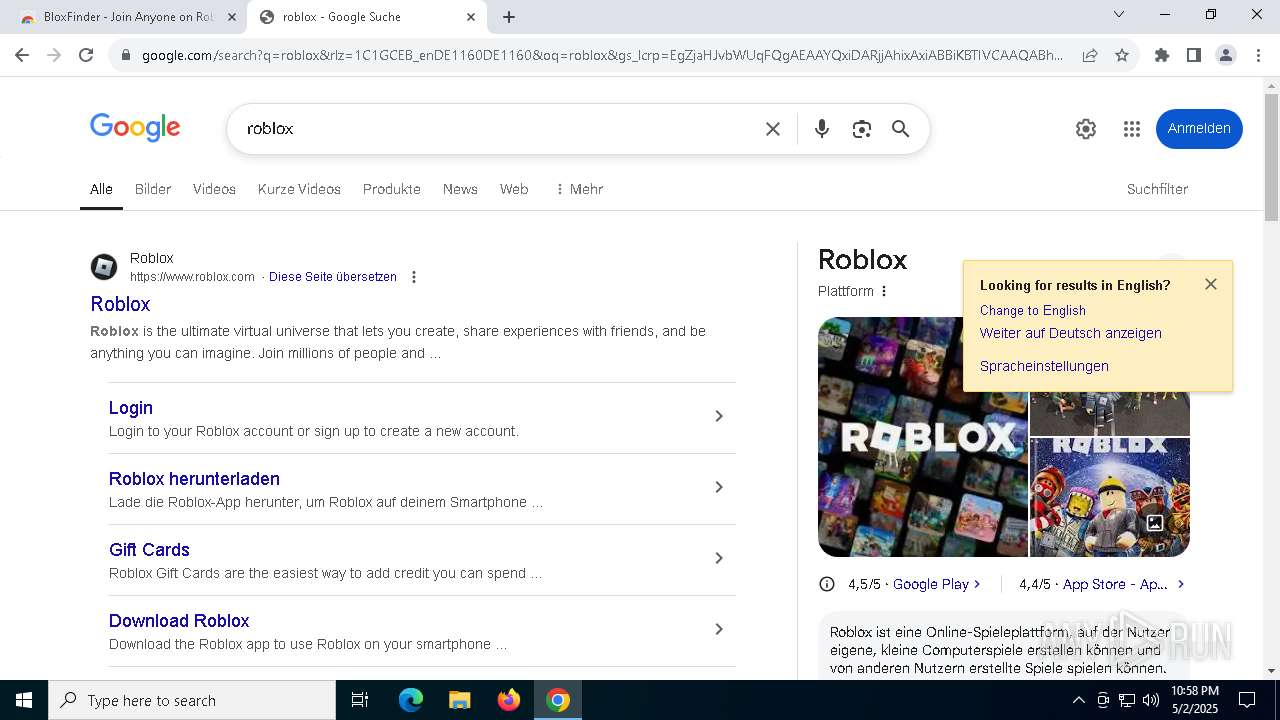Click the magnifier search submit icon
Screen dimensions: 1280x720
coord(901,129)
